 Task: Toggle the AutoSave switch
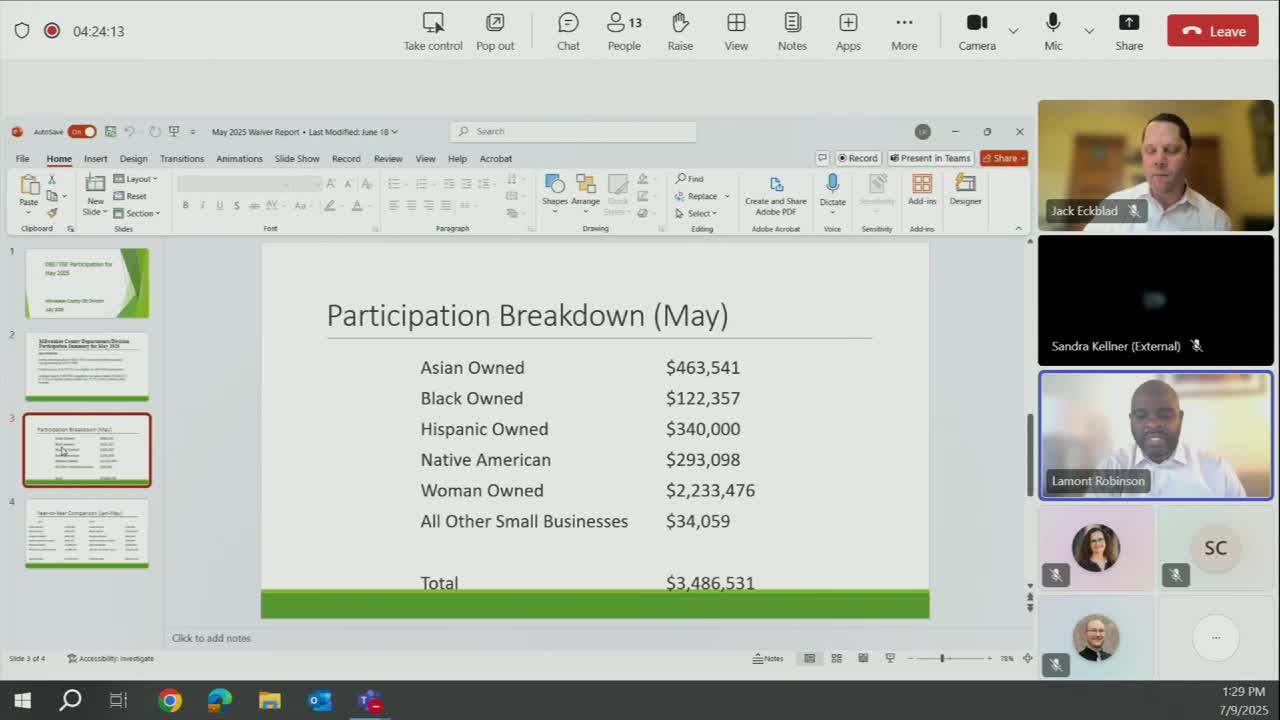(x=82, y=132)
